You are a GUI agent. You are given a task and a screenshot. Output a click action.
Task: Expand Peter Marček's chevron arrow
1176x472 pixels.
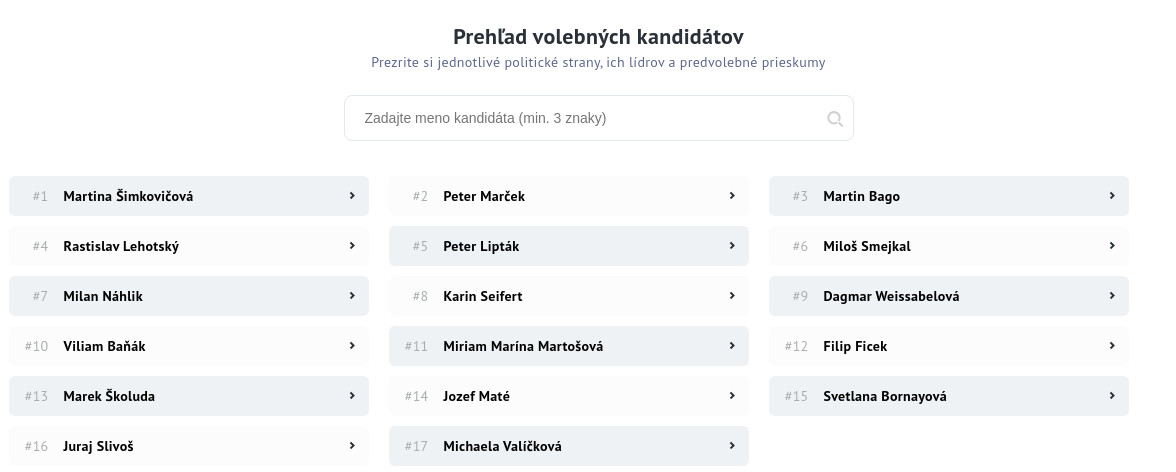click(732, 196)
